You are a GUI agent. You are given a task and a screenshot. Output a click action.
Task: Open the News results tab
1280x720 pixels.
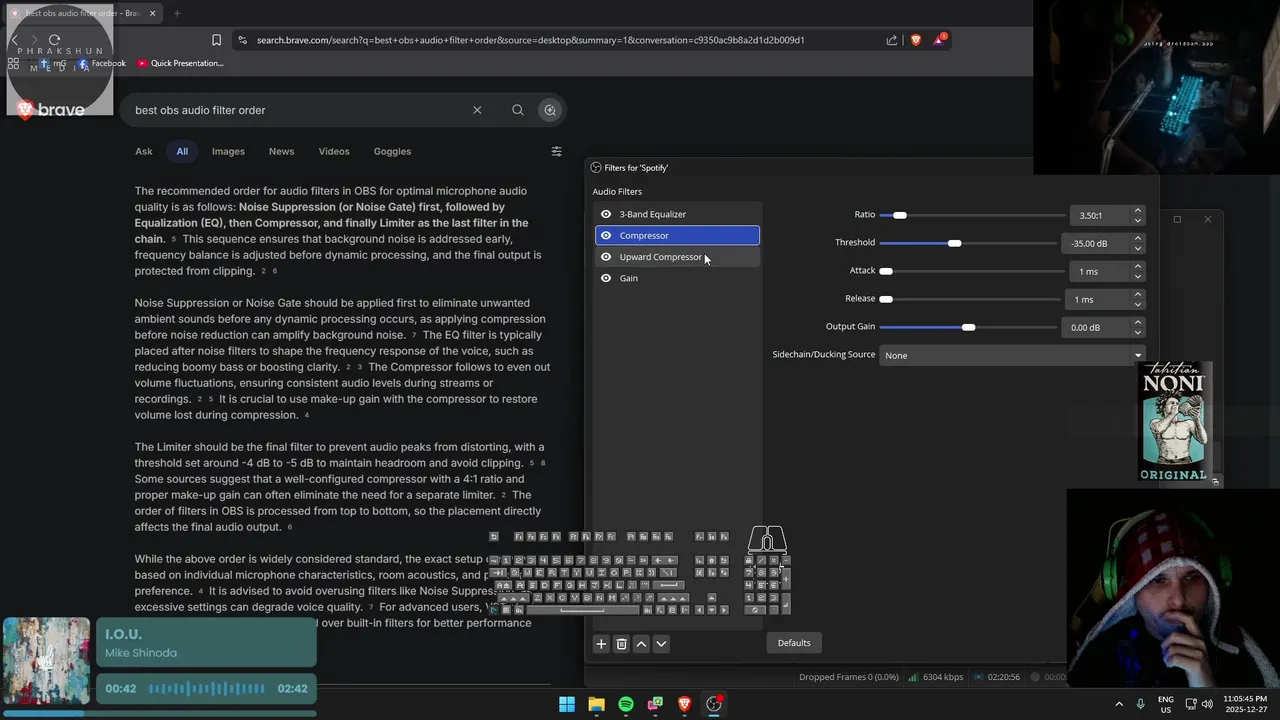(281, 152)
